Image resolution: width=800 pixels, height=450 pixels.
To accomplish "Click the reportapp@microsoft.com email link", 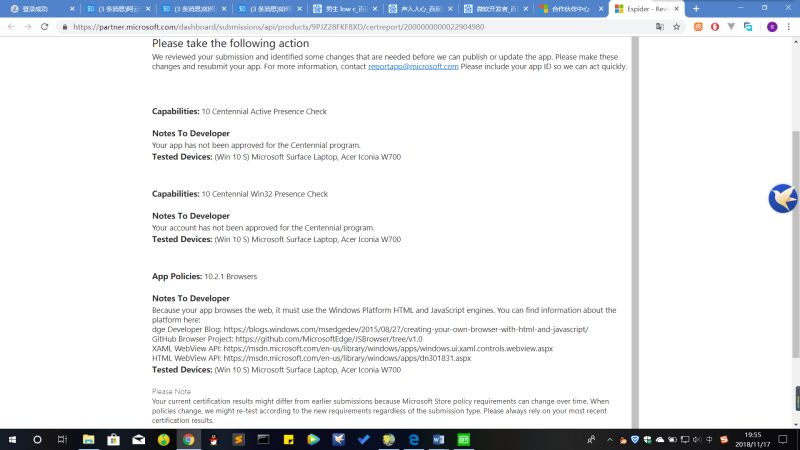I will click(413, 66).
